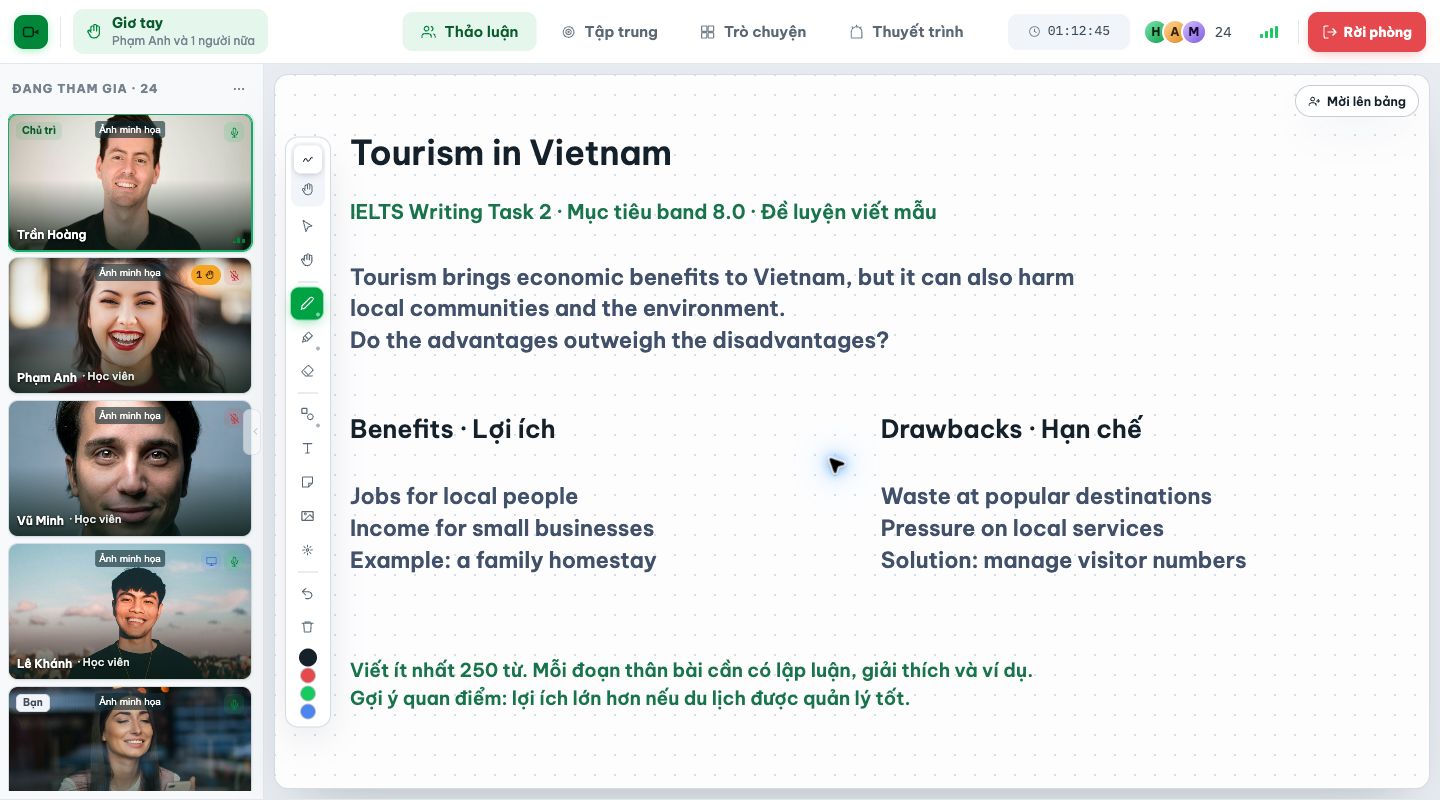Viewport: 1440px width, 800px height.
Task: Click 'Waste at popular destinations'
Action: click(x=1046, y=496)
